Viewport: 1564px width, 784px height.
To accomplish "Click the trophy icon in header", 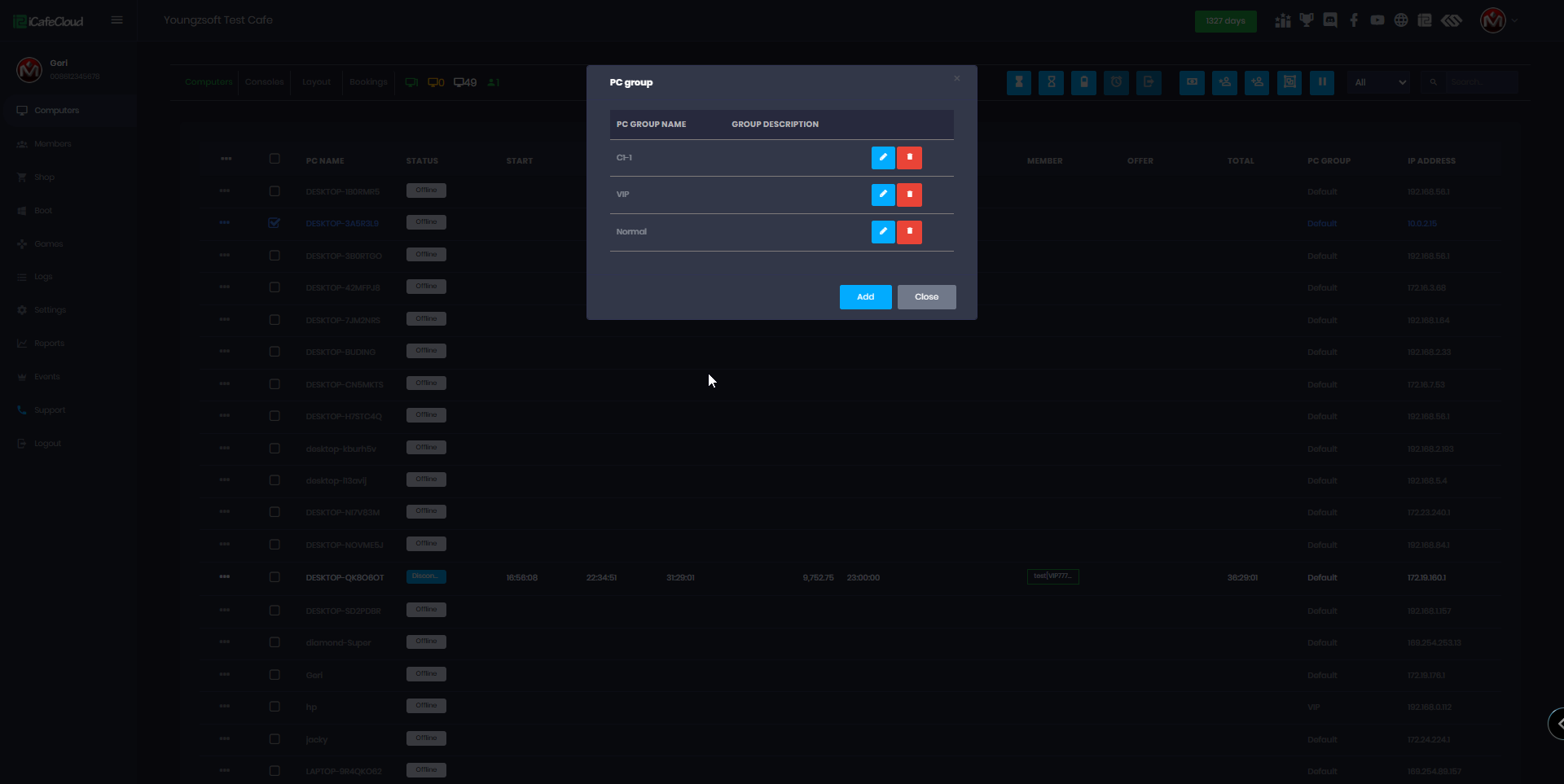I will pos(1307,20).
